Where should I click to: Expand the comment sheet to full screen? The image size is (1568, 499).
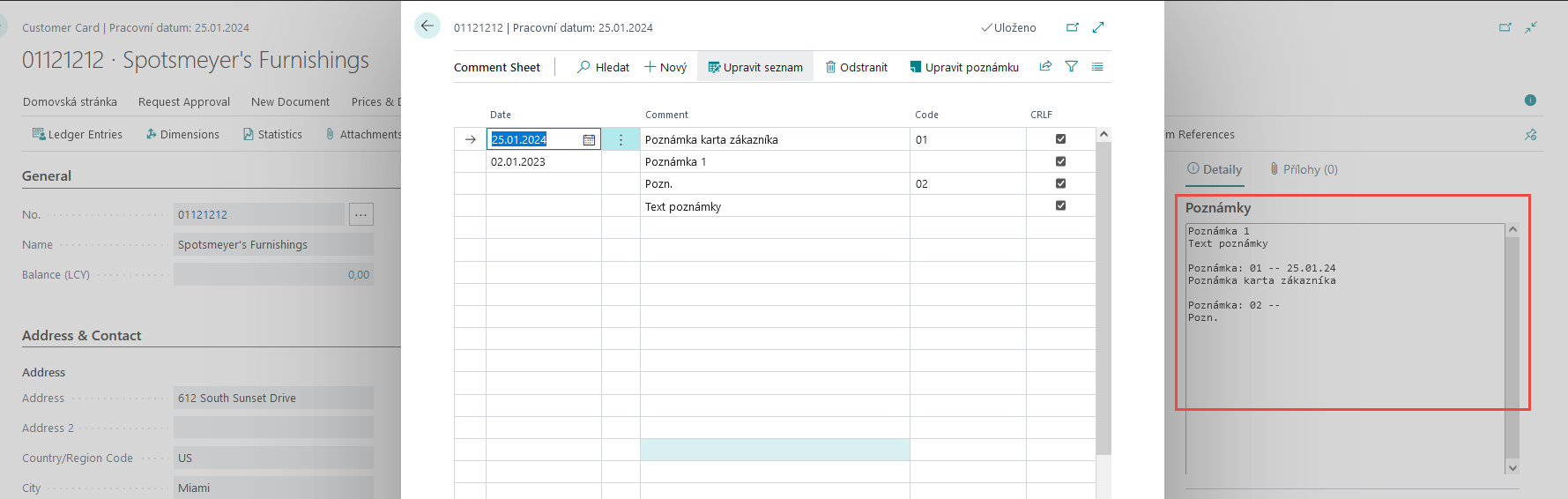pyautogui.click(x=1098, y=27)
